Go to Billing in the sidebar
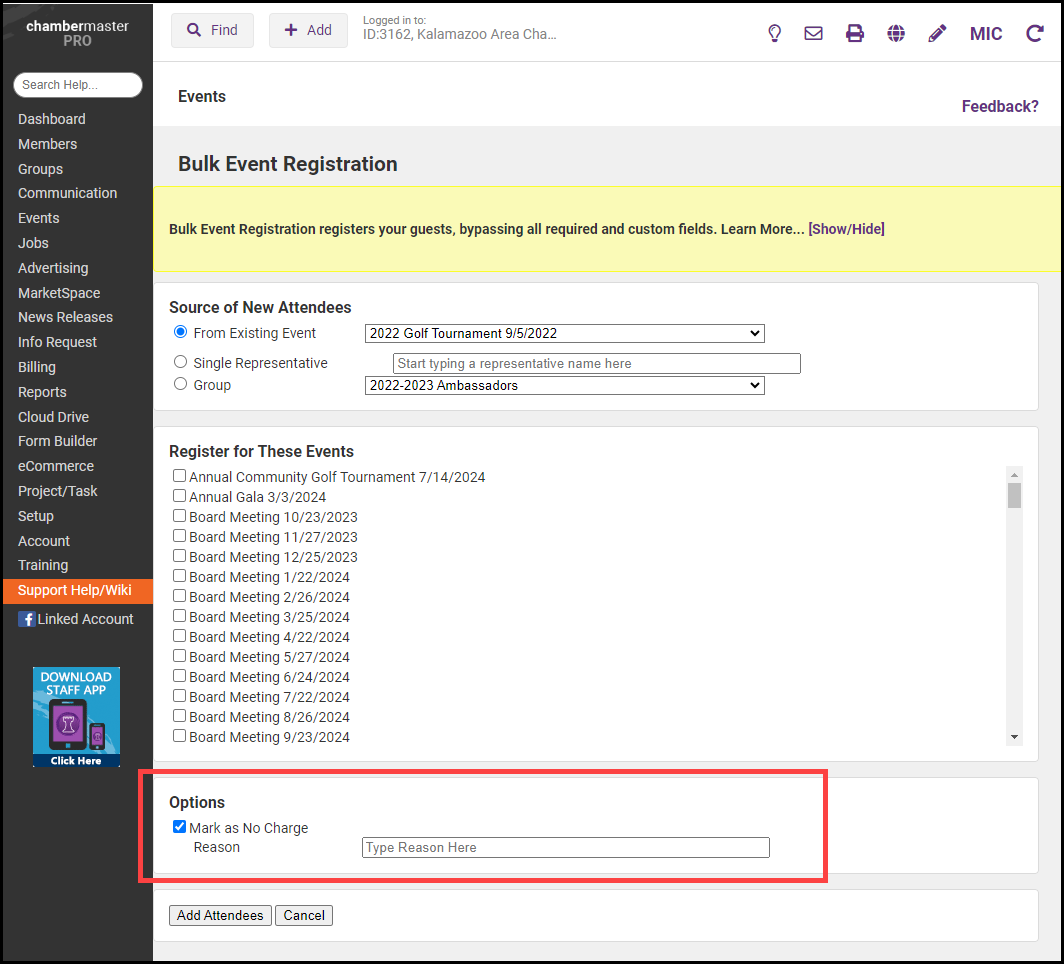This screenshot has height=964, width=1064. 37,367
